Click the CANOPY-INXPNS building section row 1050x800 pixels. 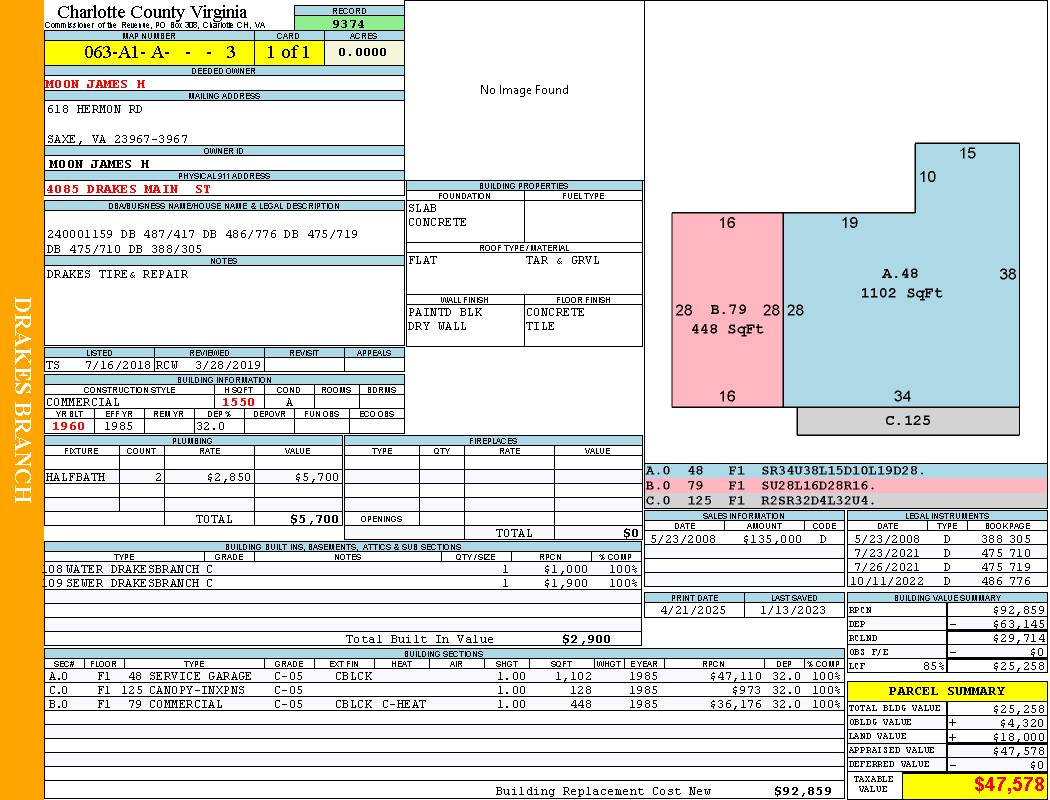pos(445,690)
